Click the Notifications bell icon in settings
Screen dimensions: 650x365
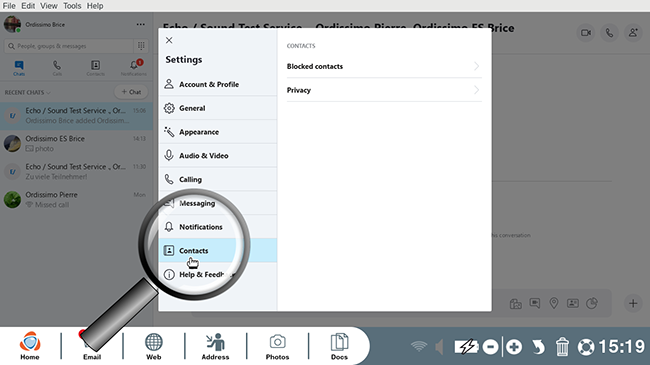pos(169,226)
